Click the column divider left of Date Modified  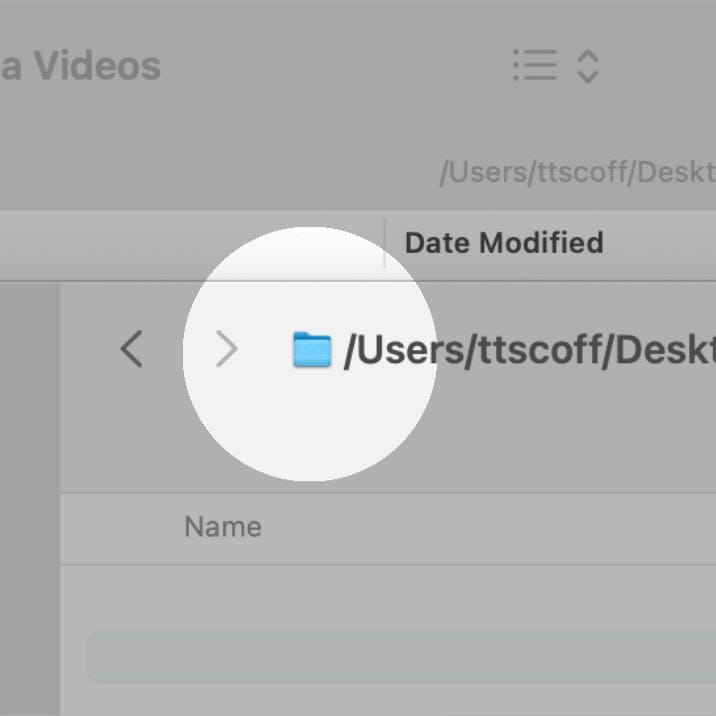[385, 243]
